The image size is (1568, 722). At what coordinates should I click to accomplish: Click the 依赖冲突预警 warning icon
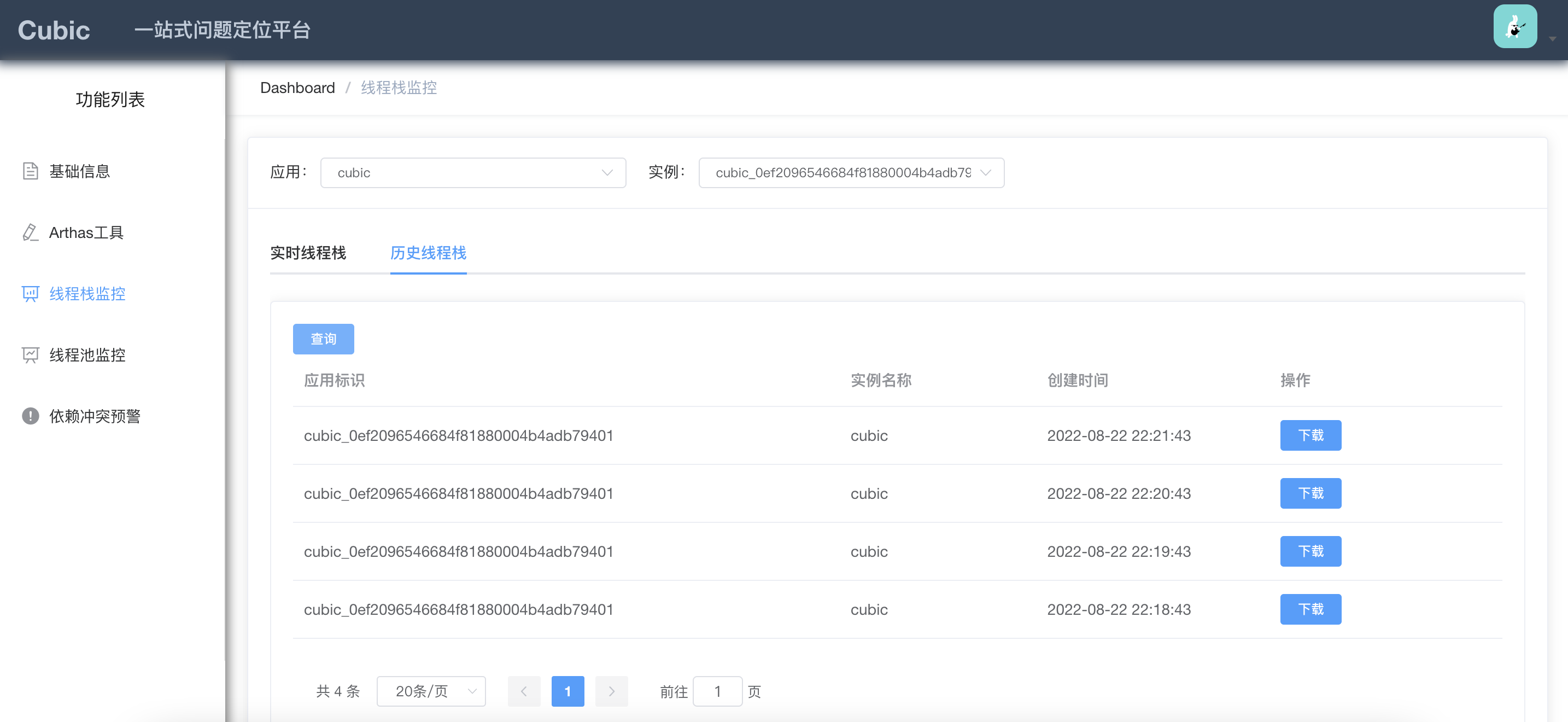[30, 416]
